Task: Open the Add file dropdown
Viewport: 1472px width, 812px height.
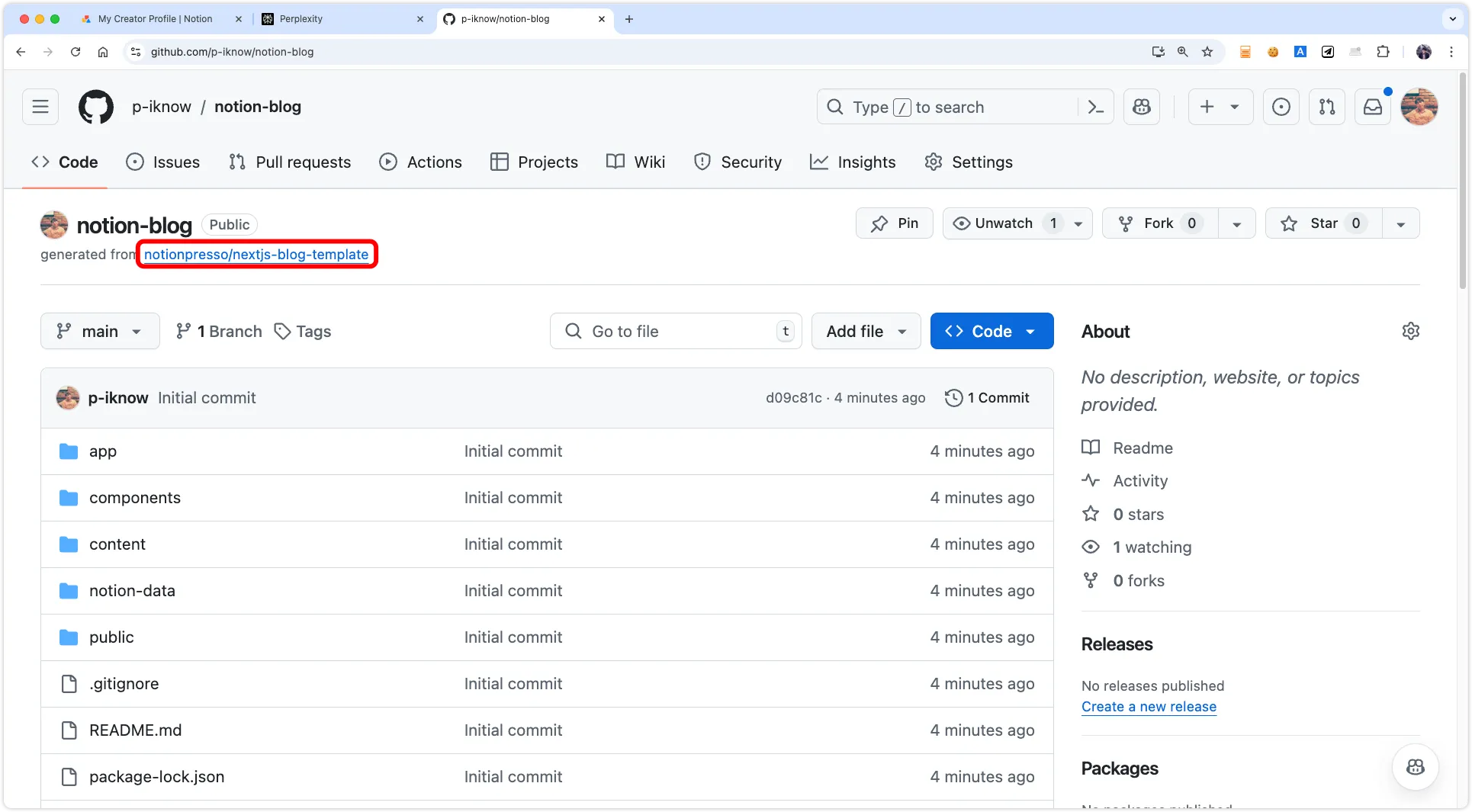Action: [x=866, y=331]
